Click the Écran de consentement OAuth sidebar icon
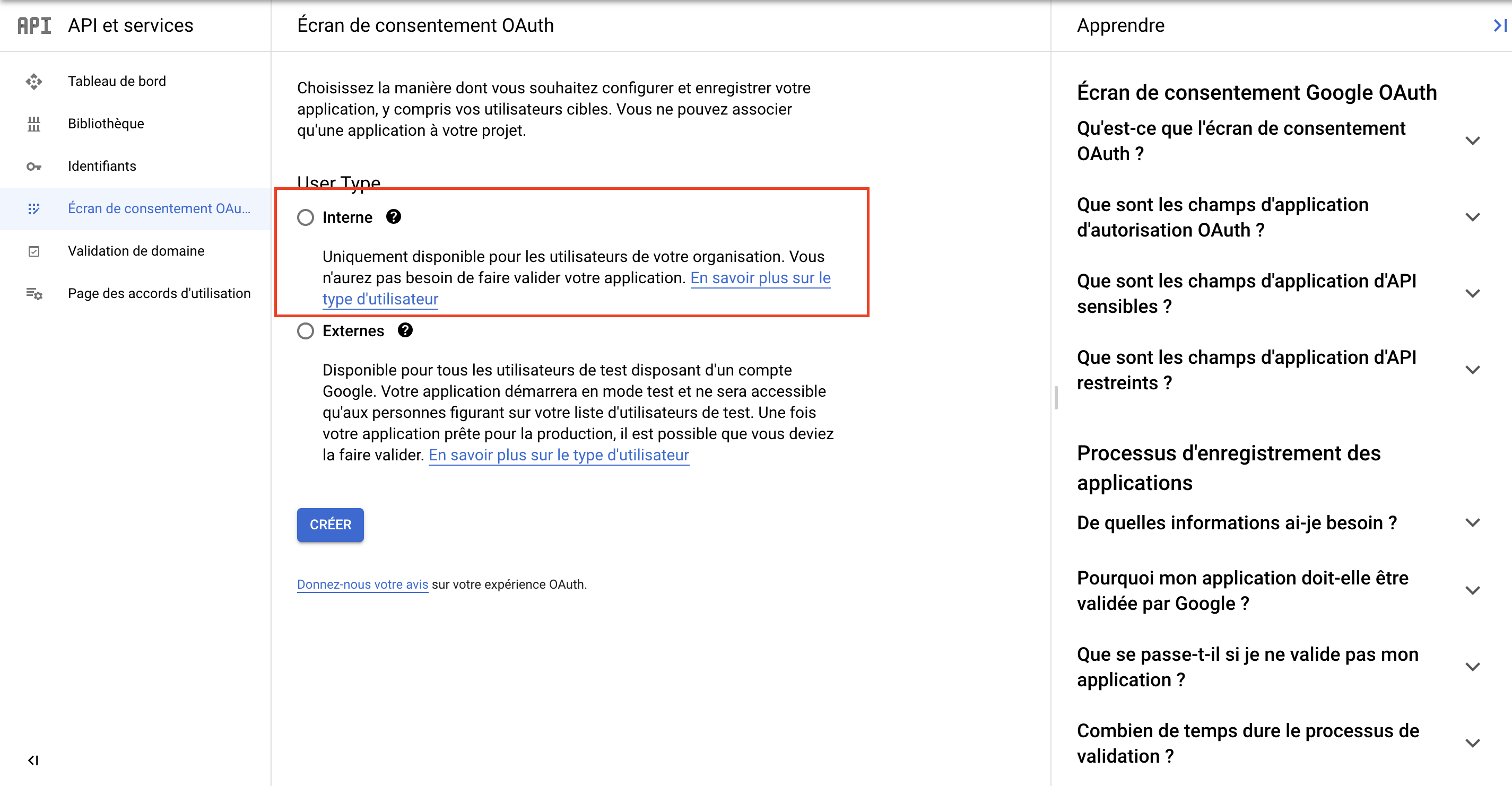The height and width of the screenshot is (786, 1512). coord(34,208)
